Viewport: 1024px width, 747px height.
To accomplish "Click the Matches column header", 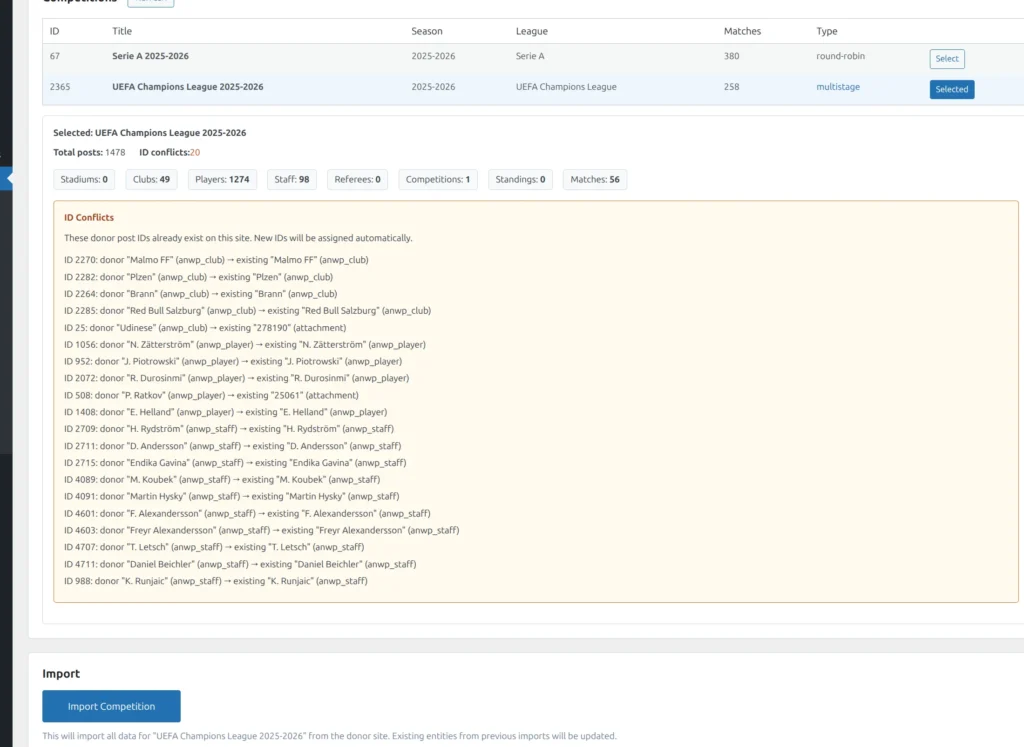I will point(743,31).
